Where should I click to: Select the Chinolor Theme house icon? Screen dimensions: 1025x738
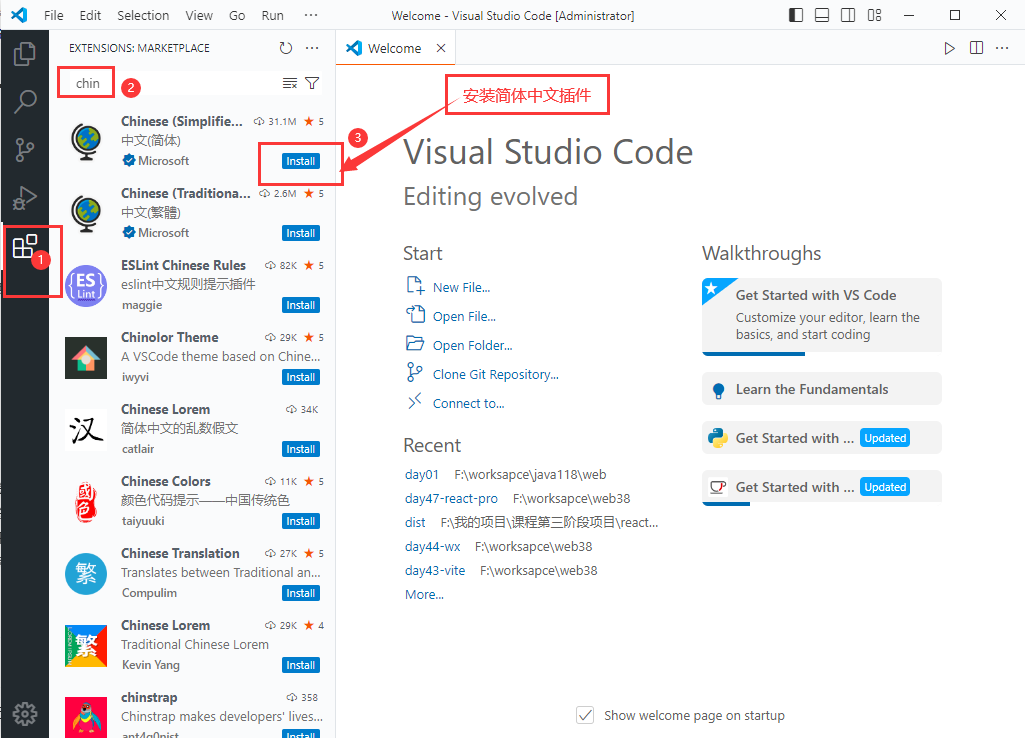pyautogui.click(x=86, y=358)
